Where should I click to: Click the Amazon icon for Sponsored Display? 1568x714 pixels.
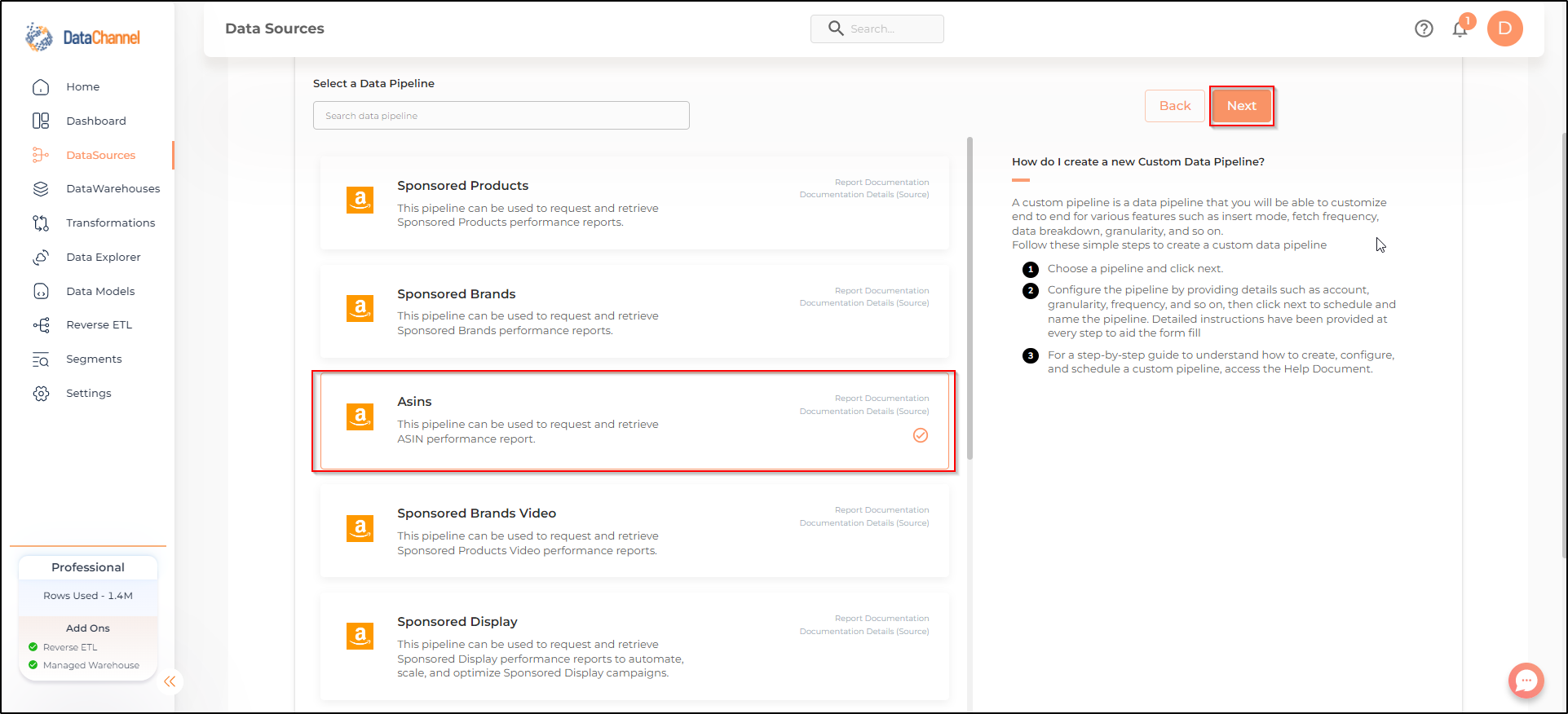tap(360, 636)
